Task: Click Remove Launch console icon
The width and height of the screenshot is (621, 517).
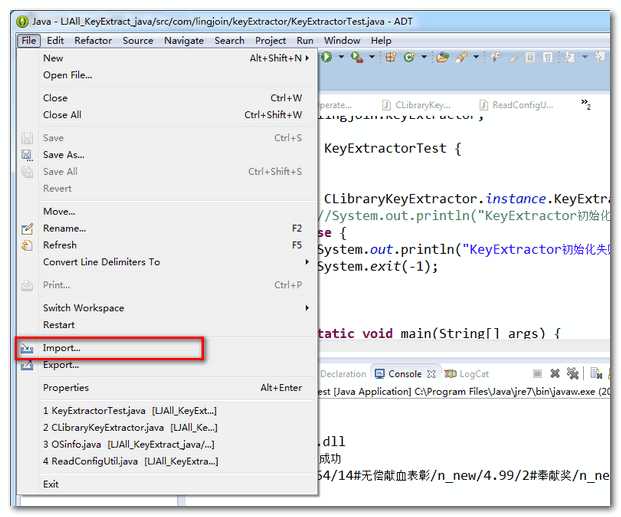Action: pyautogui.click(x=555, y=373)
